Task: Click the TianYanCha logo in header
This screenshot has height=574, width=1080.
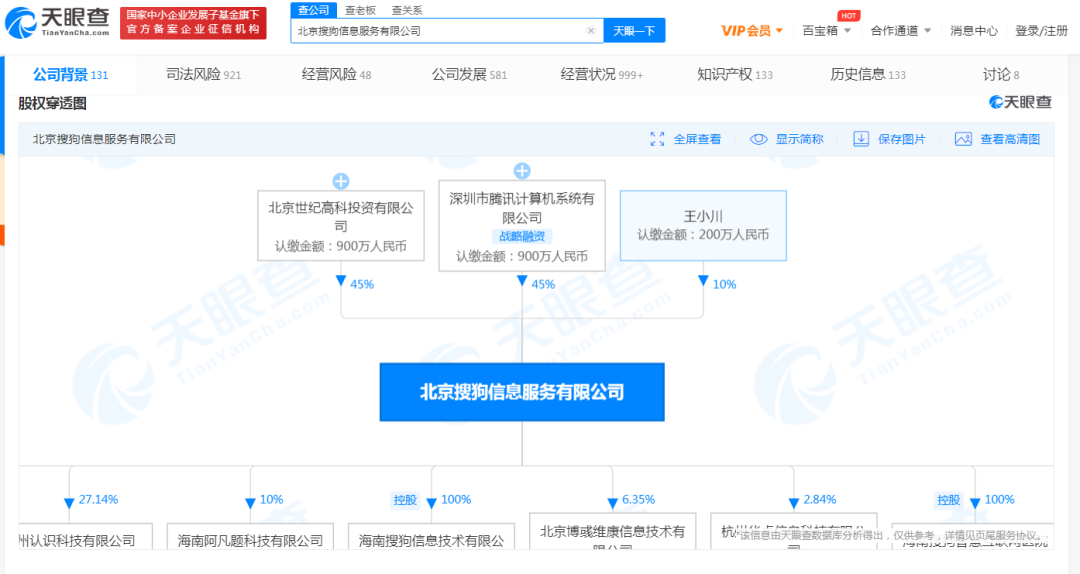Action: [57, 22]
